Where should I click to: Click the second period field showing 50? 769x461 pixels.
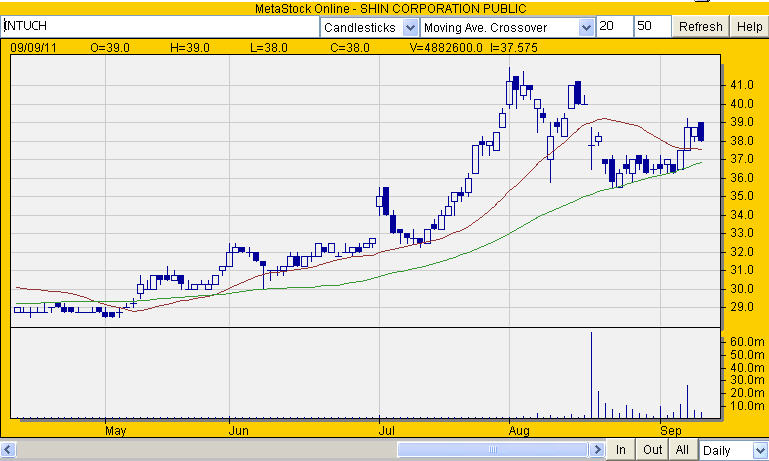(x=652, y=26)
